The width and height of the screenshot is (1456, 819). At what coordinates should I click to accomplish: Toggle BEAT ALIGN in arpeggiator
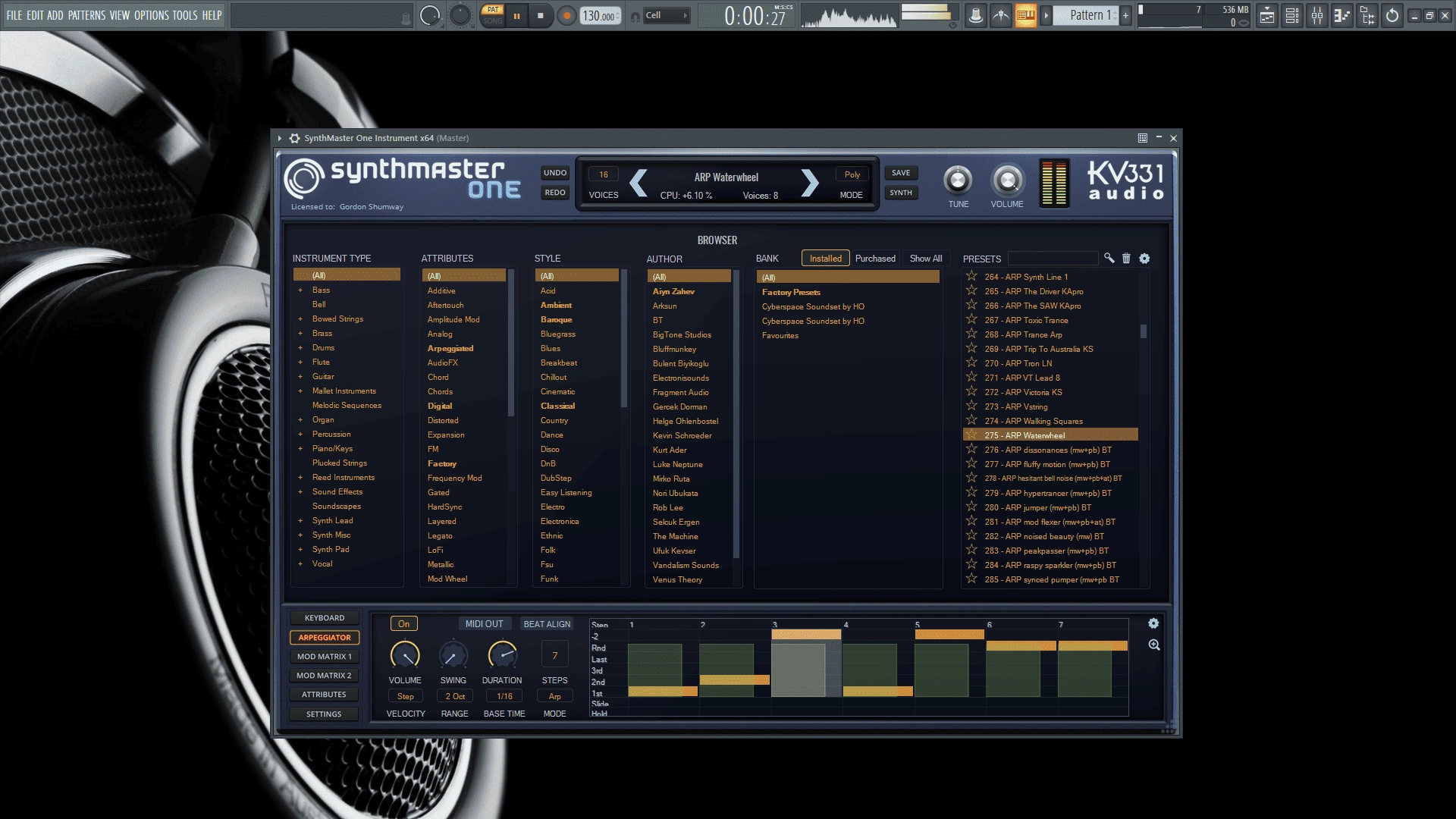tap(547, 624)
